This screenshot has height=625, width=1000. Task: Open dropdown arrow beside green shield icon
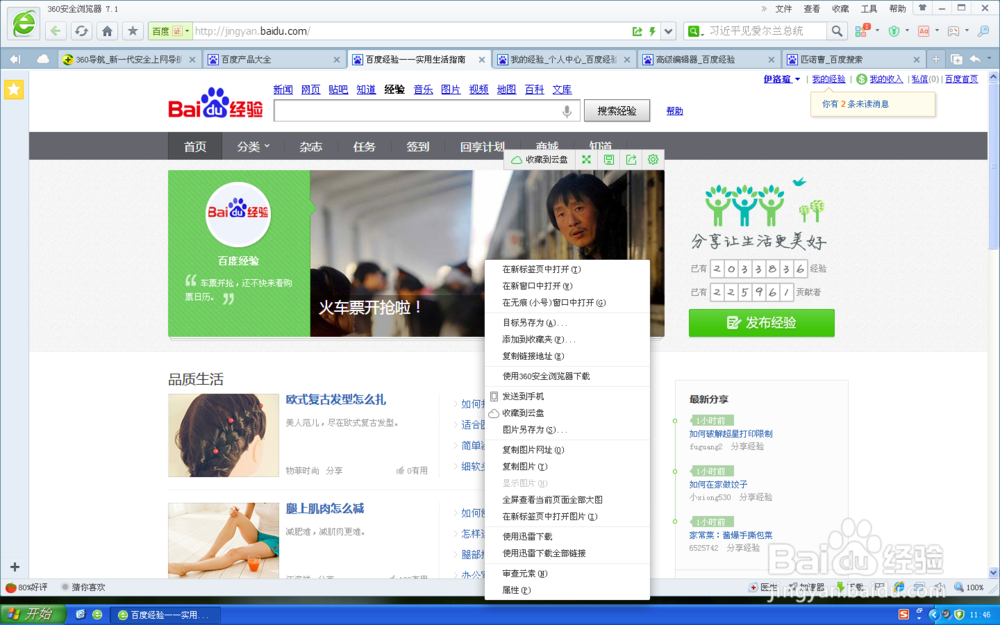click(x=907, y=30)
